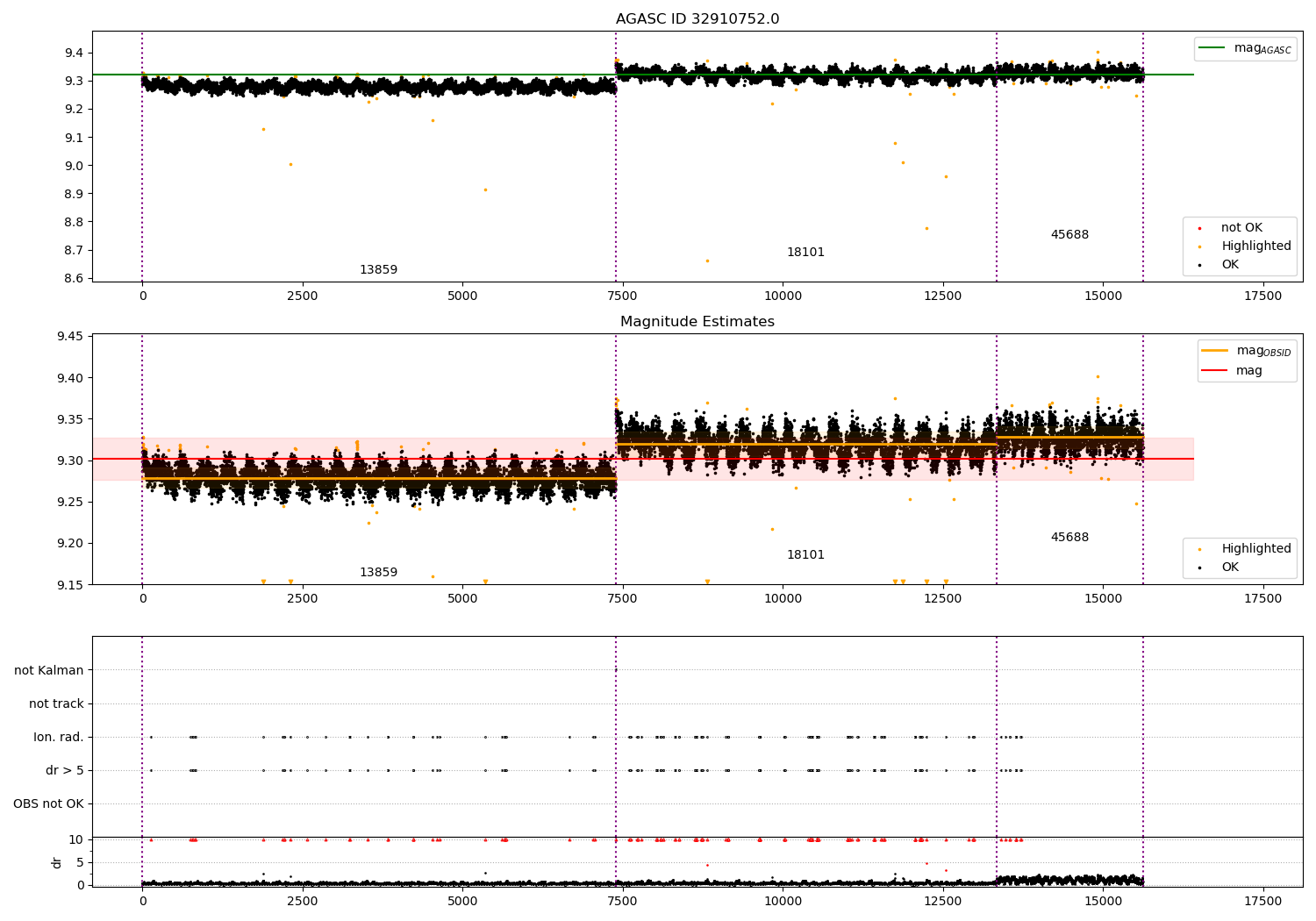Image resolution: width=1316 pixels, height=921 pixels.
Task: Click the 9.45 y-tick in middle panel
Action: click(70, 337)
